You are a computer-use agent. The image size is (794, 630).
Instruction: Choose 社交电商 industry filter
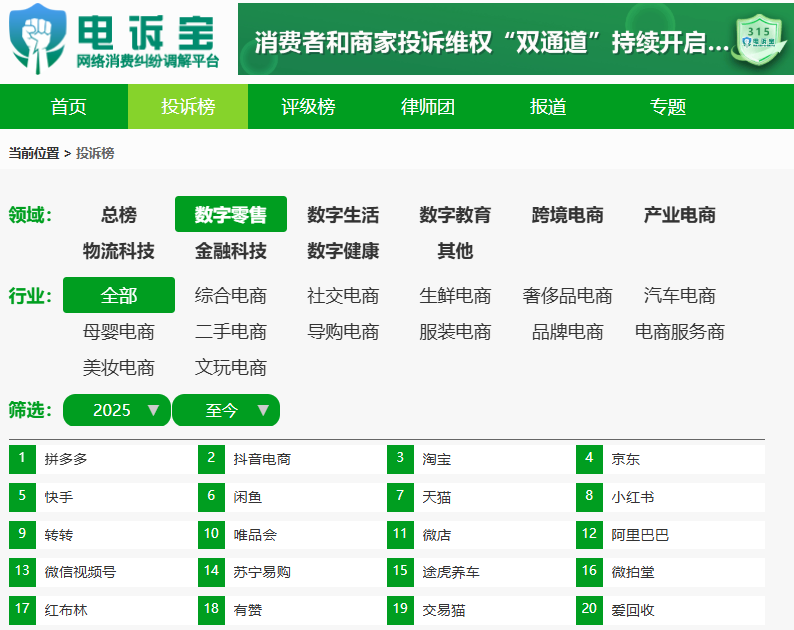click(x=343, y=295)
